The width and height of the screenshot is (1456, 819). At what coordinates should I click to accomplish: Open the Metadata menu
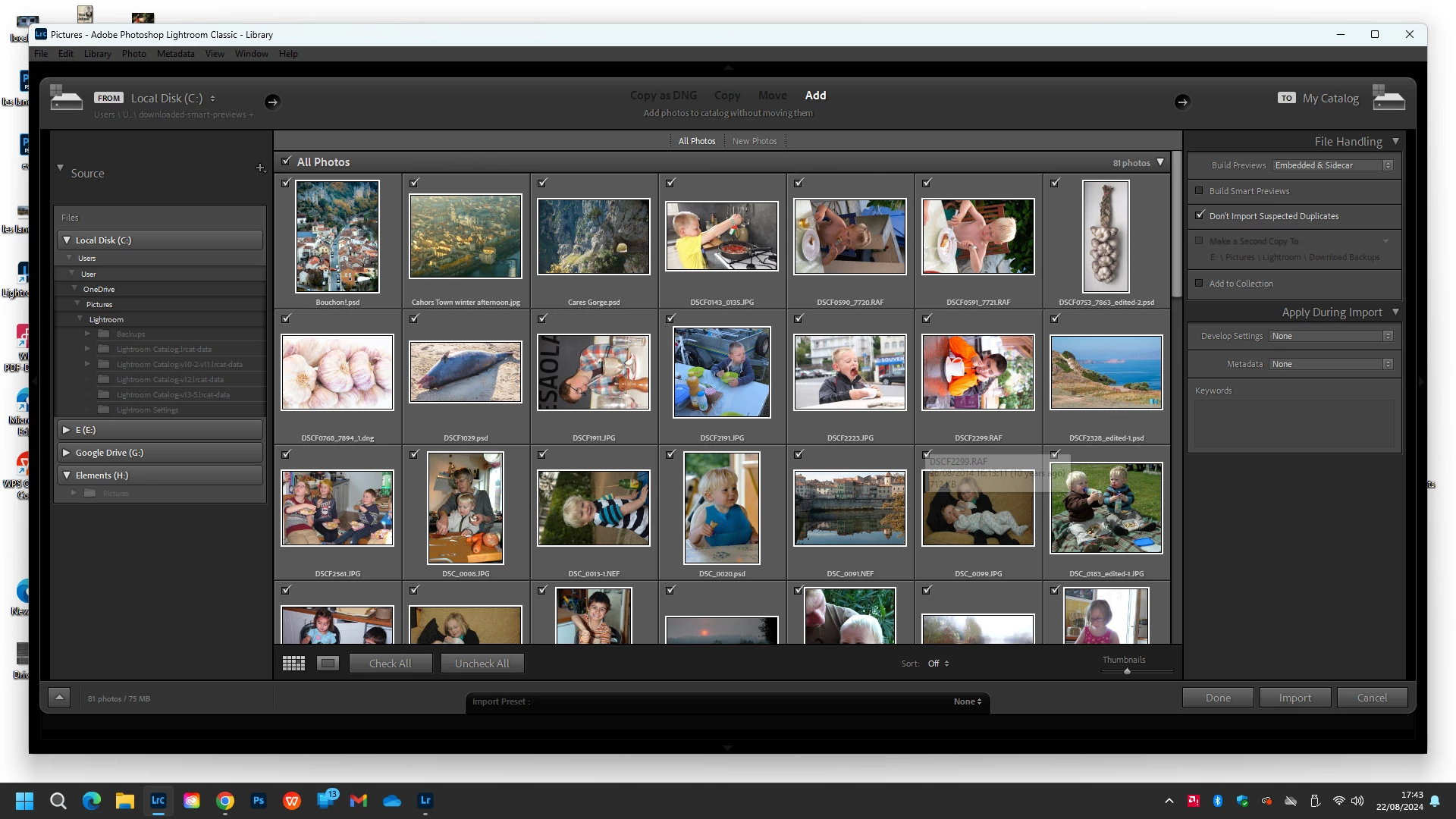coord(176,54)
